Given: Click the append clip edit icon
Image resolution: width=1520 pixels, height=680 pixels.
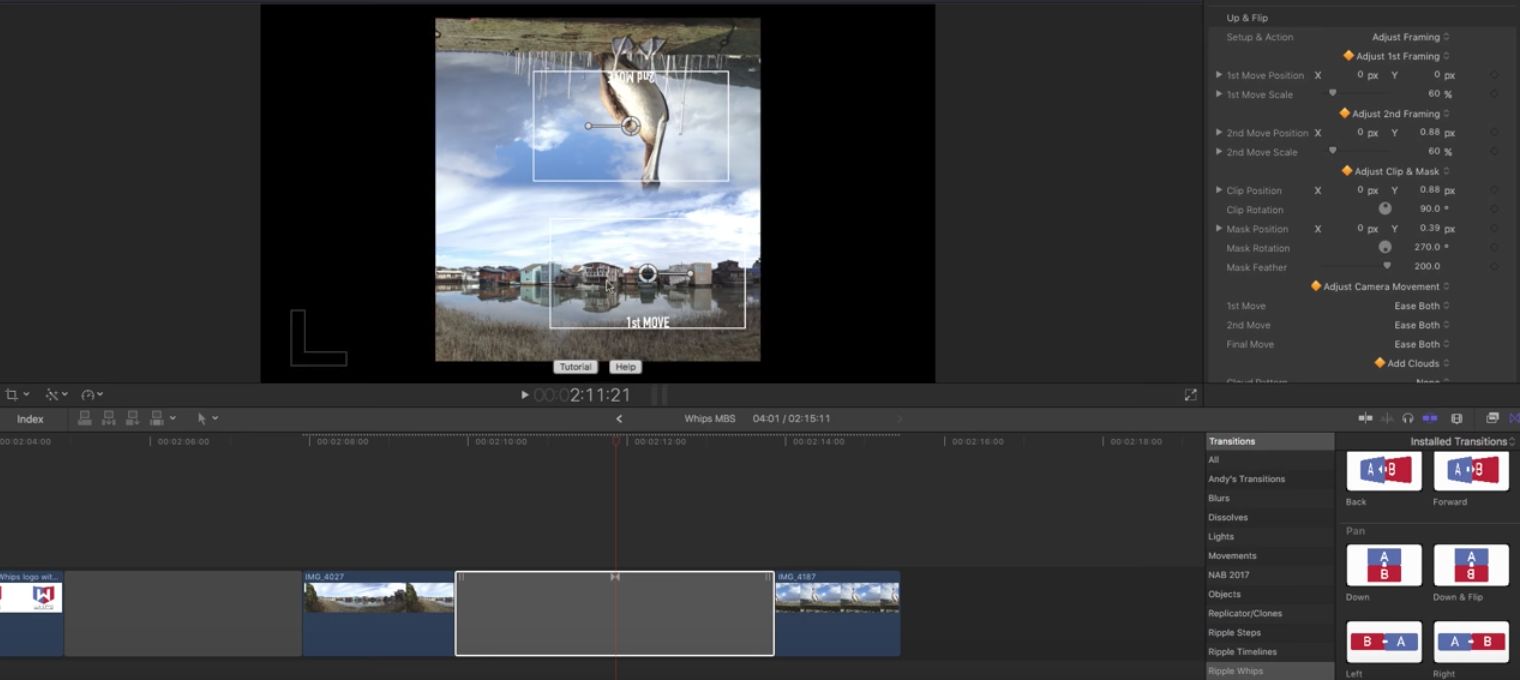Looking at the screenshot, I should click(132, 418).
